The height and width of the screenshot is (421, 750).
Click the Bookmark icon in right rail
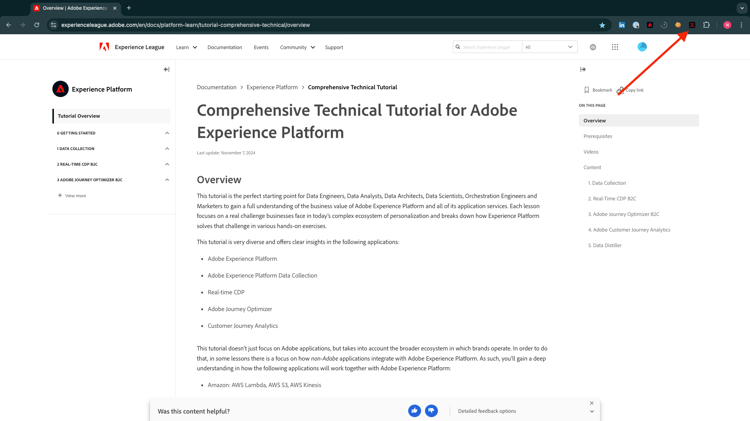[x=586, y=90]
